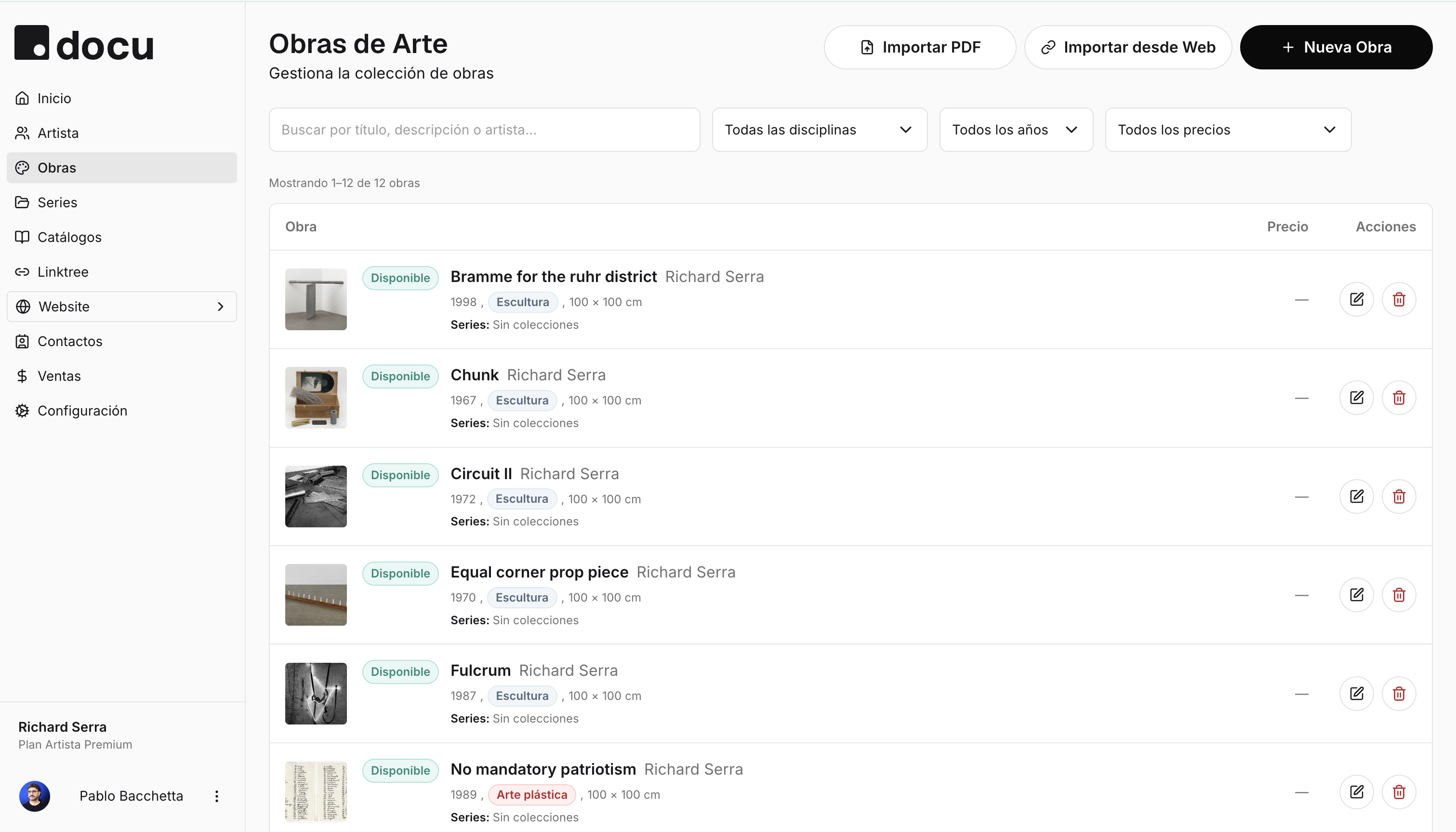Open Contactos in the sidebar
The image size is (1456, 832).
click(x=121, y=341)
